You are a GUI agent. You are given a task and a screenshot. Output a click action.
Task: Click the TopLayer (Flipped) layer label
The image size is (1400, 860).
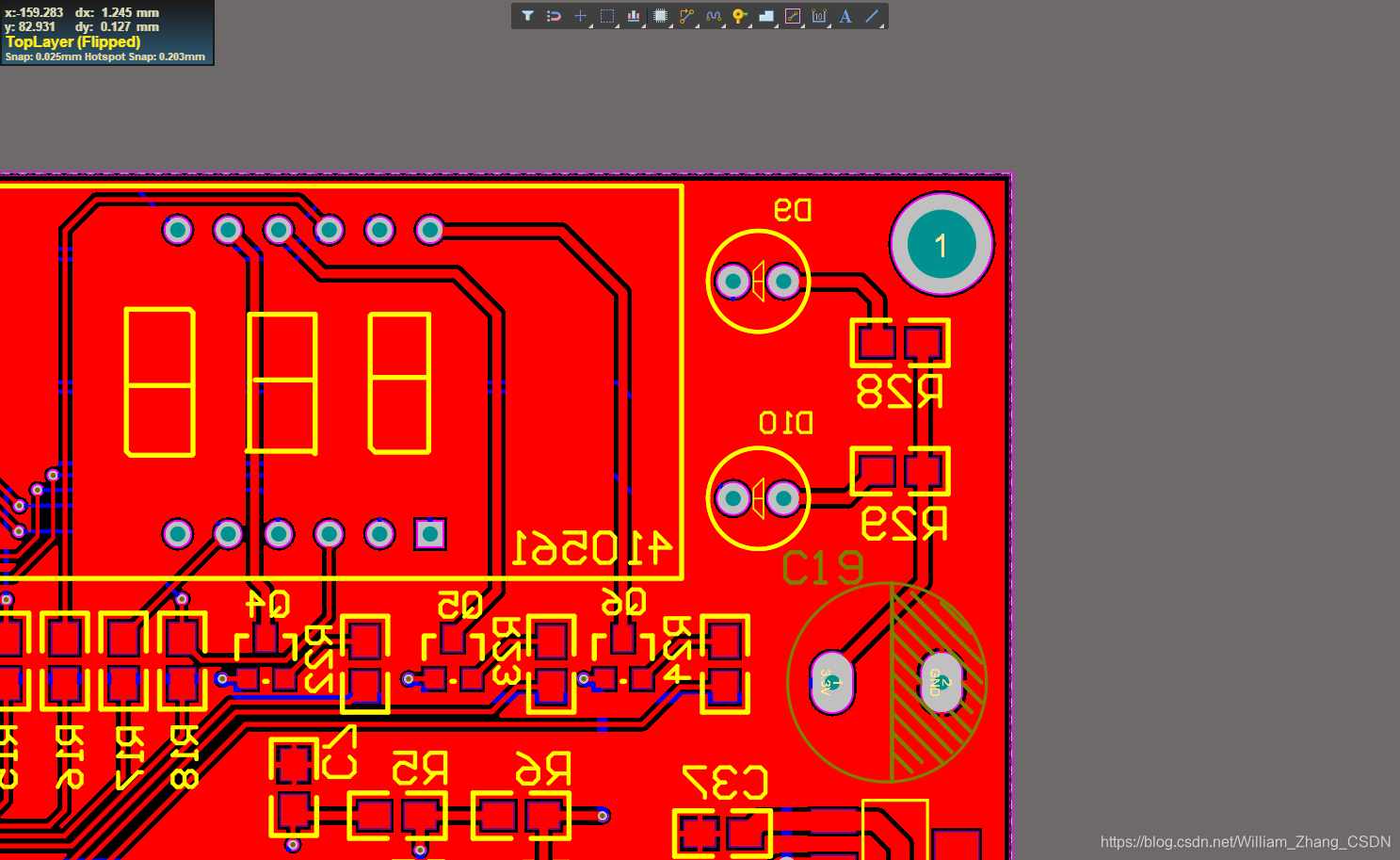(72, 41)
